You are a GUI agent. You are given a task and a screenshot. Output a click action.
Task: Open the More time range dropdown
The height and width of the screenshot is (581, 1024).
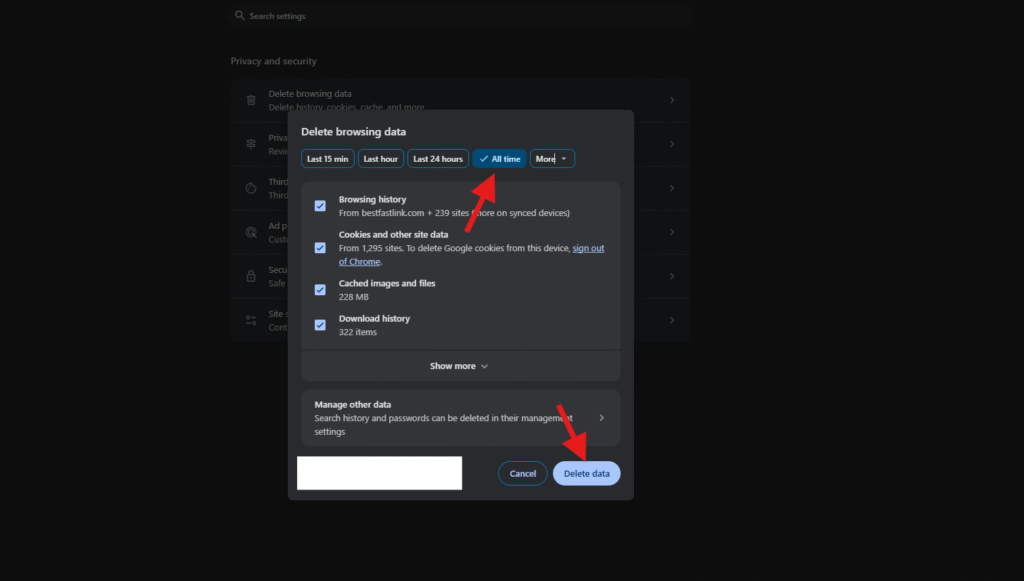pyautogui.click(x=552, y=158)
